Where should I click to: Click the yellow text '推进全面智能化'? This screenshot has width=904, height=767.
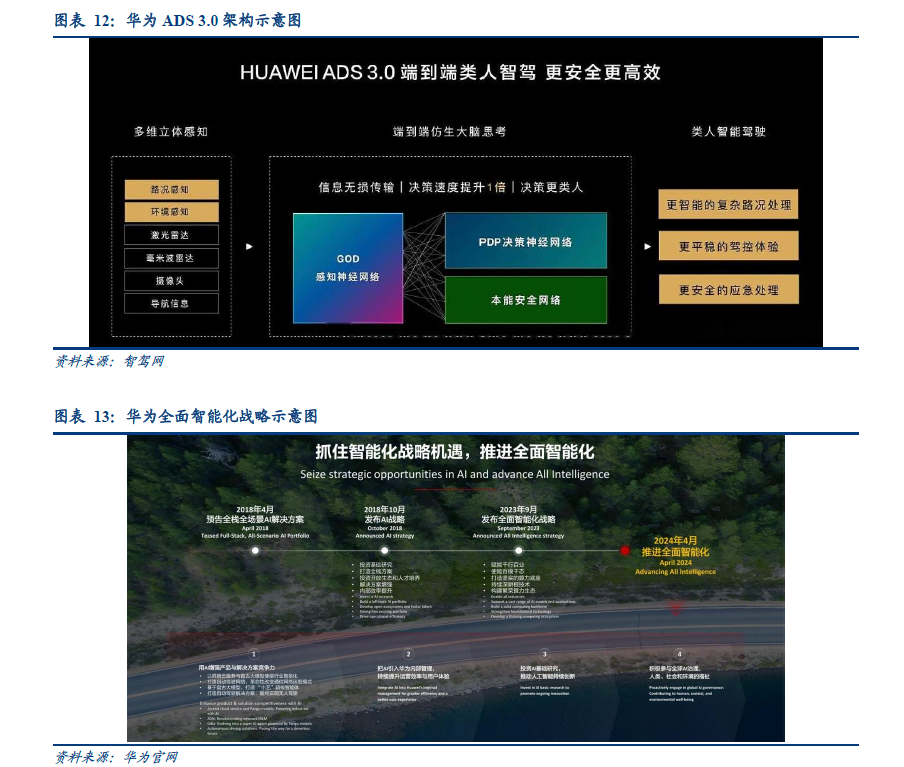[x=675, y=552]
